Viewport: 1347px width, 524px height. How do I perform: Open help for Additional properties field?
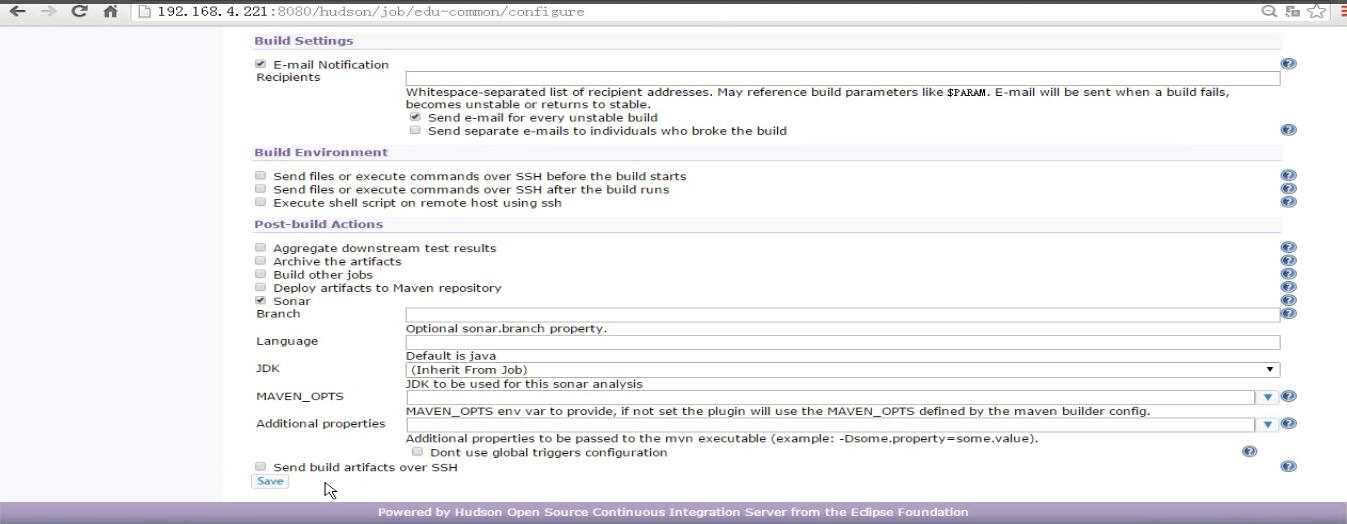(x=1288, y=423)
